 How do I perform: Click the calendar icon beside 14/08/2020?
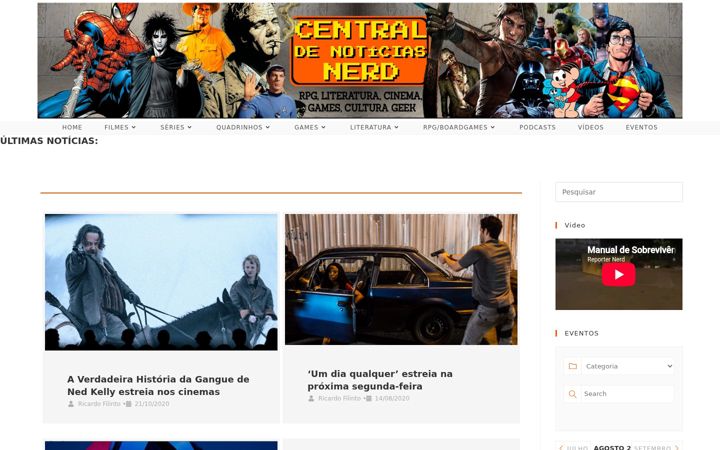(x=369, y=399)
